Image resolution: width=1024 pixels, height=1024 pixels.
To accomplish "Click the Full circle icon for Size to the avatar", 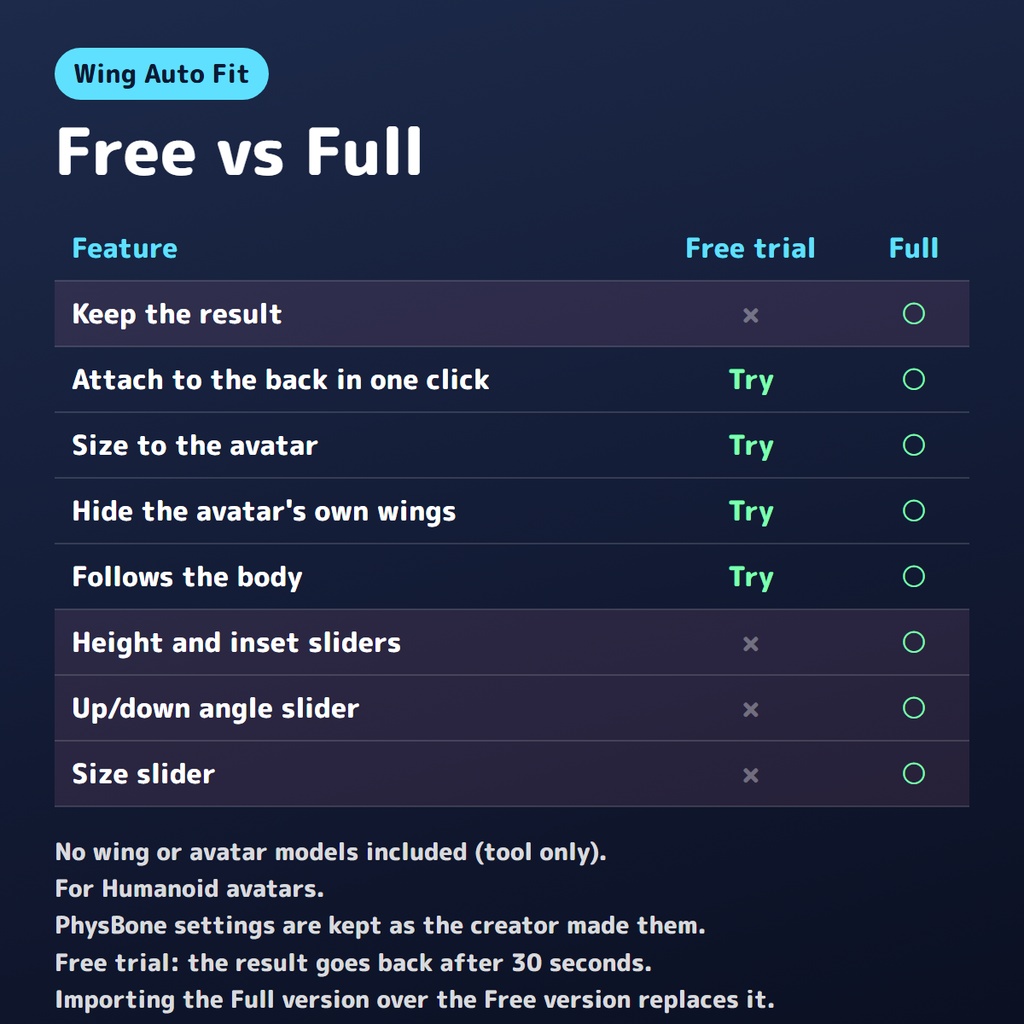I will (913, 445).
